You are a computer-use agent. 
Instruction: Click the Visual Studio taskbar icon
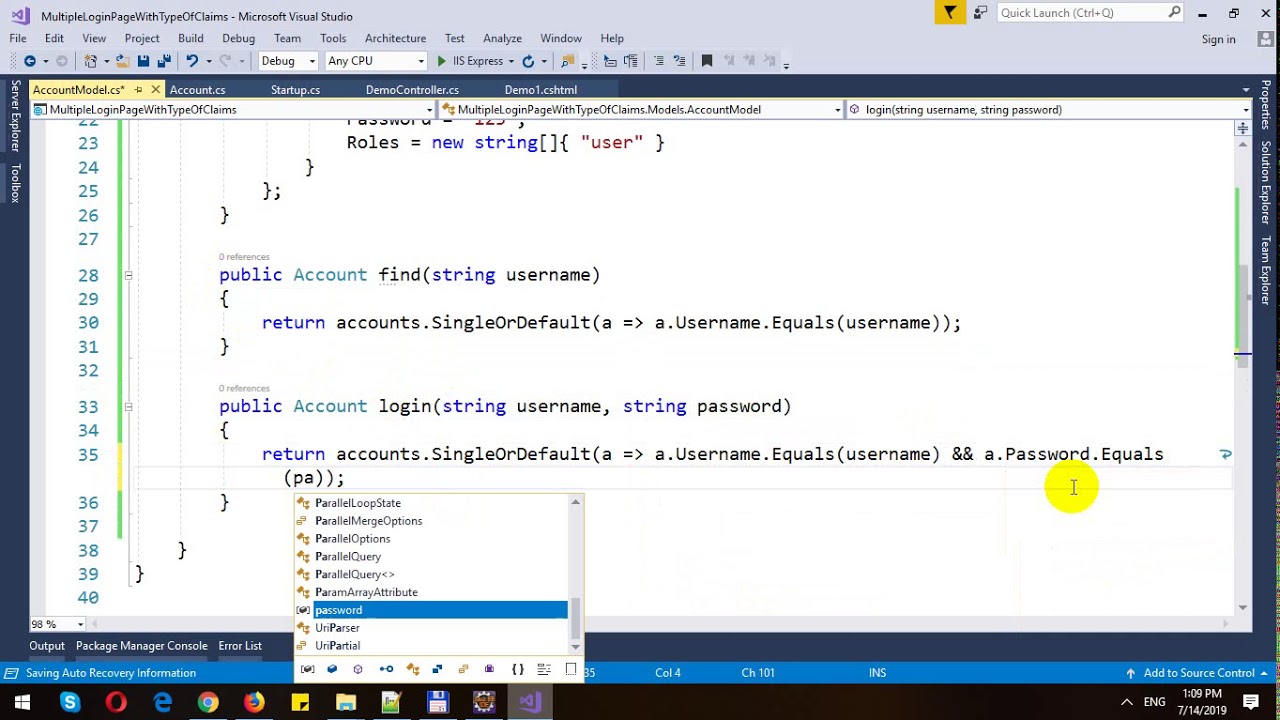pyautogui.click(x=530, y=703)
